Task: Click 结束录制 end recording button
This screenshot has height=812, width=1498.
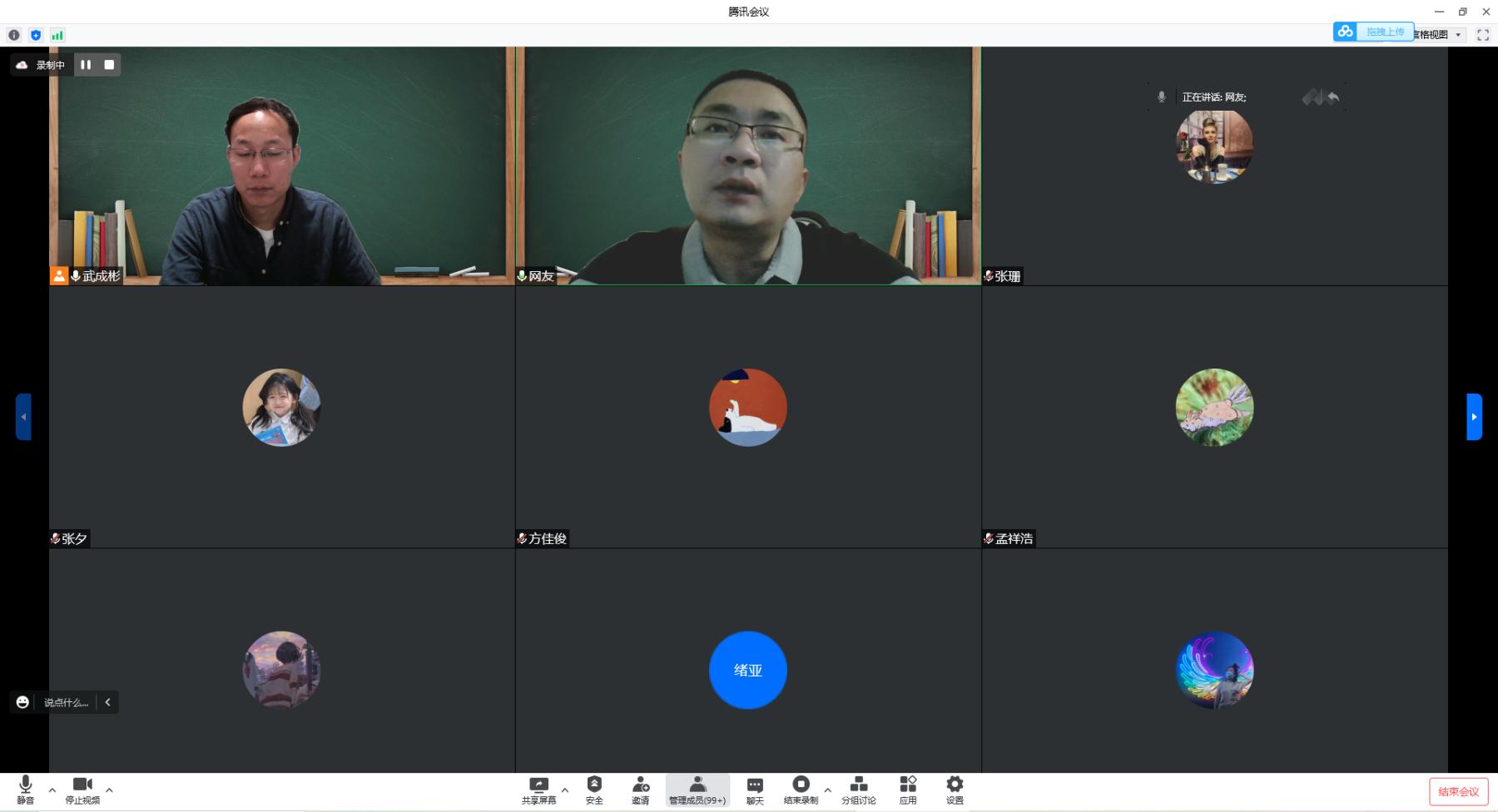Action: pos(801,790)
